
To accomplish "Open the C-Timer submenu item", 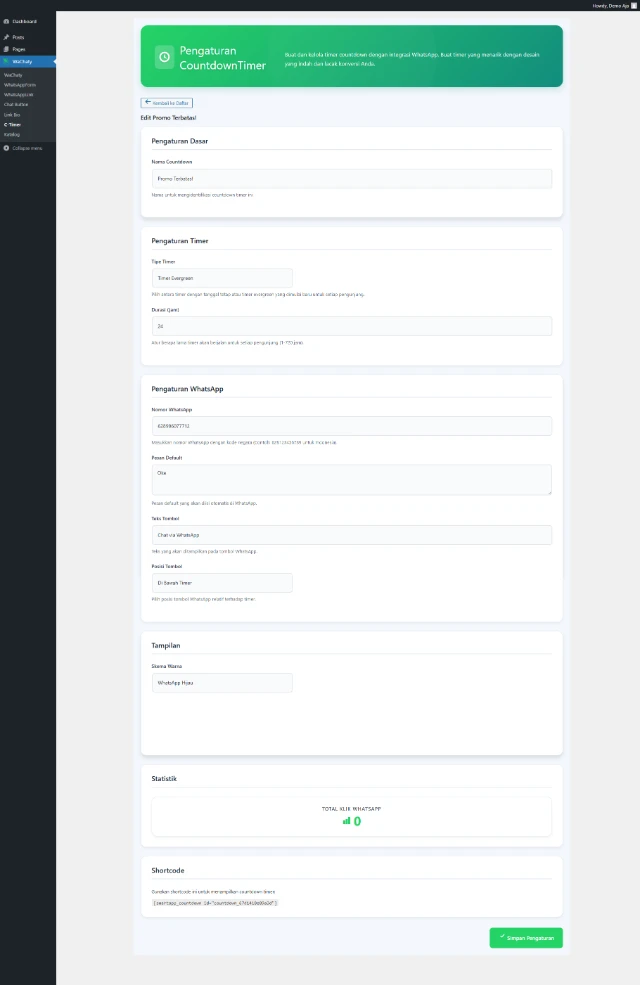I will click(x=13, y=125).
